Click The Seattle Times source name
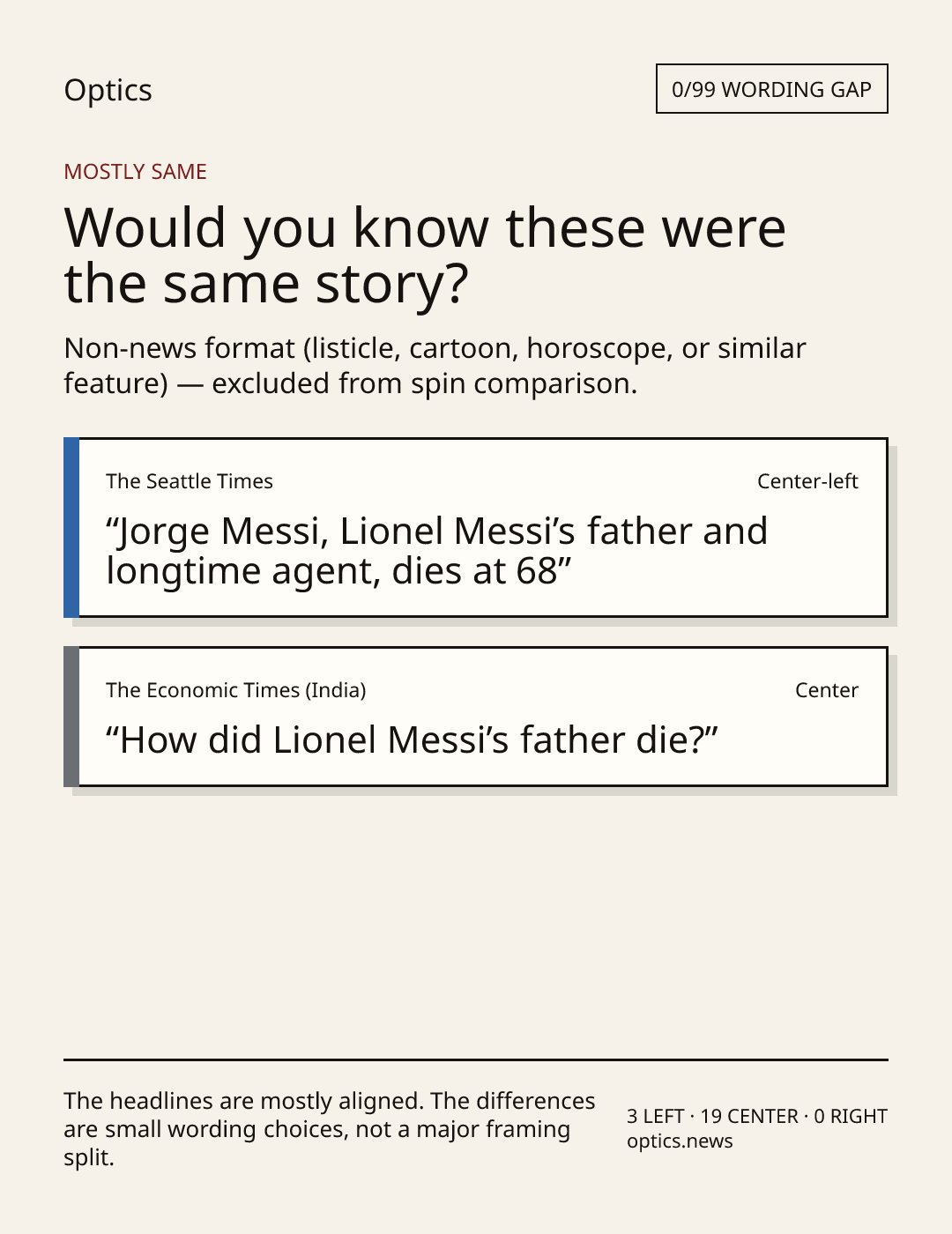 click(190, 481)
